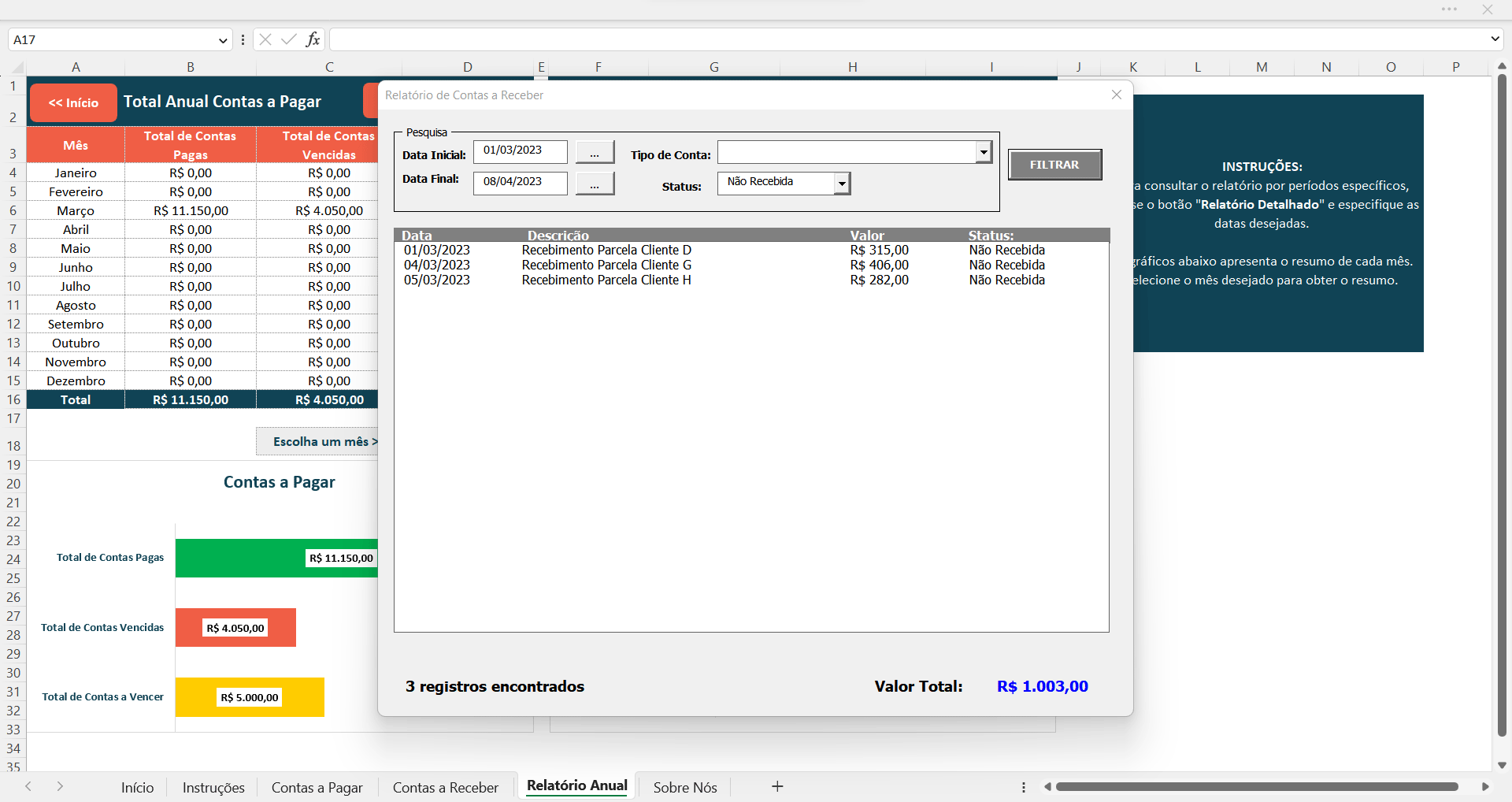Select the Relatório Anual sheet tab
This screenshot has height=802, width=1512.
577,785
